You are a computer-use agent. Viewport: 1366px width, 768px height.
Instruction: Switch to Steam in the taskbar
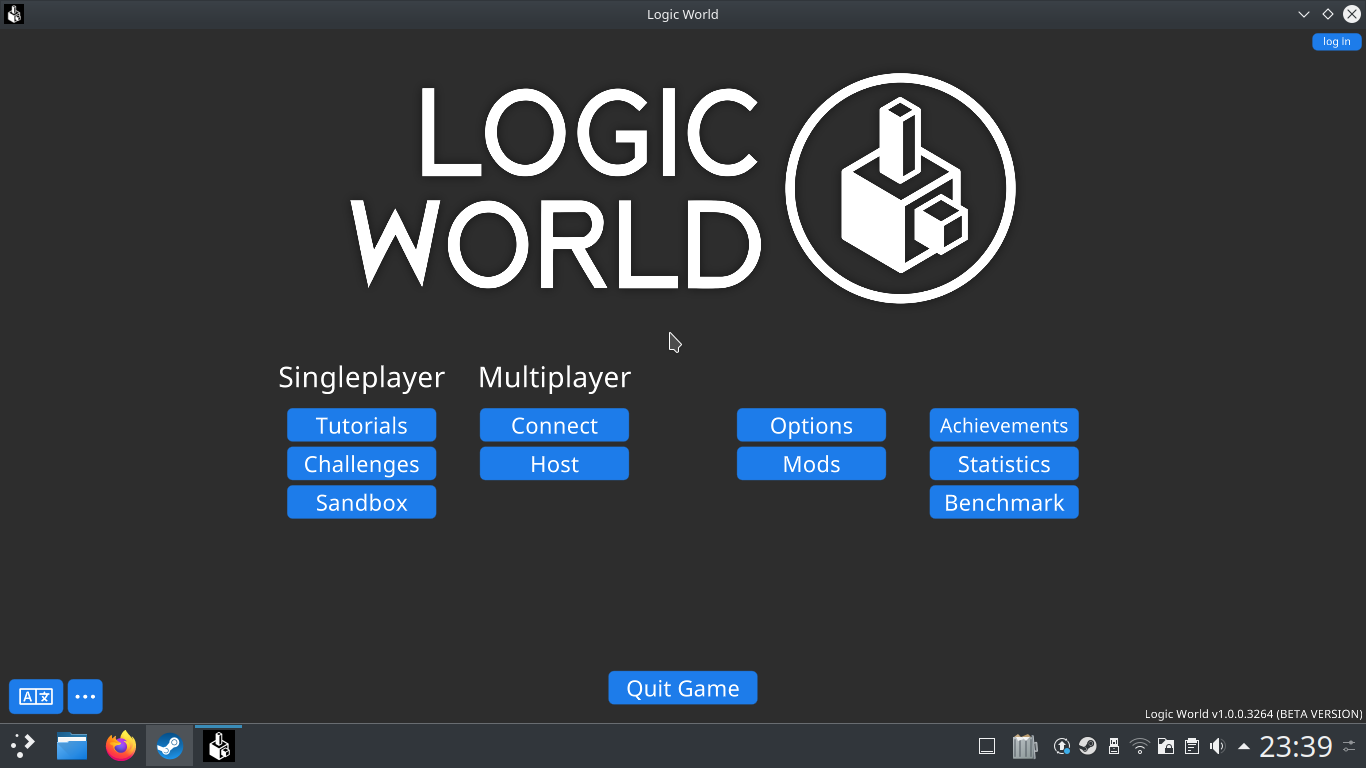click(x=169, y=746)
